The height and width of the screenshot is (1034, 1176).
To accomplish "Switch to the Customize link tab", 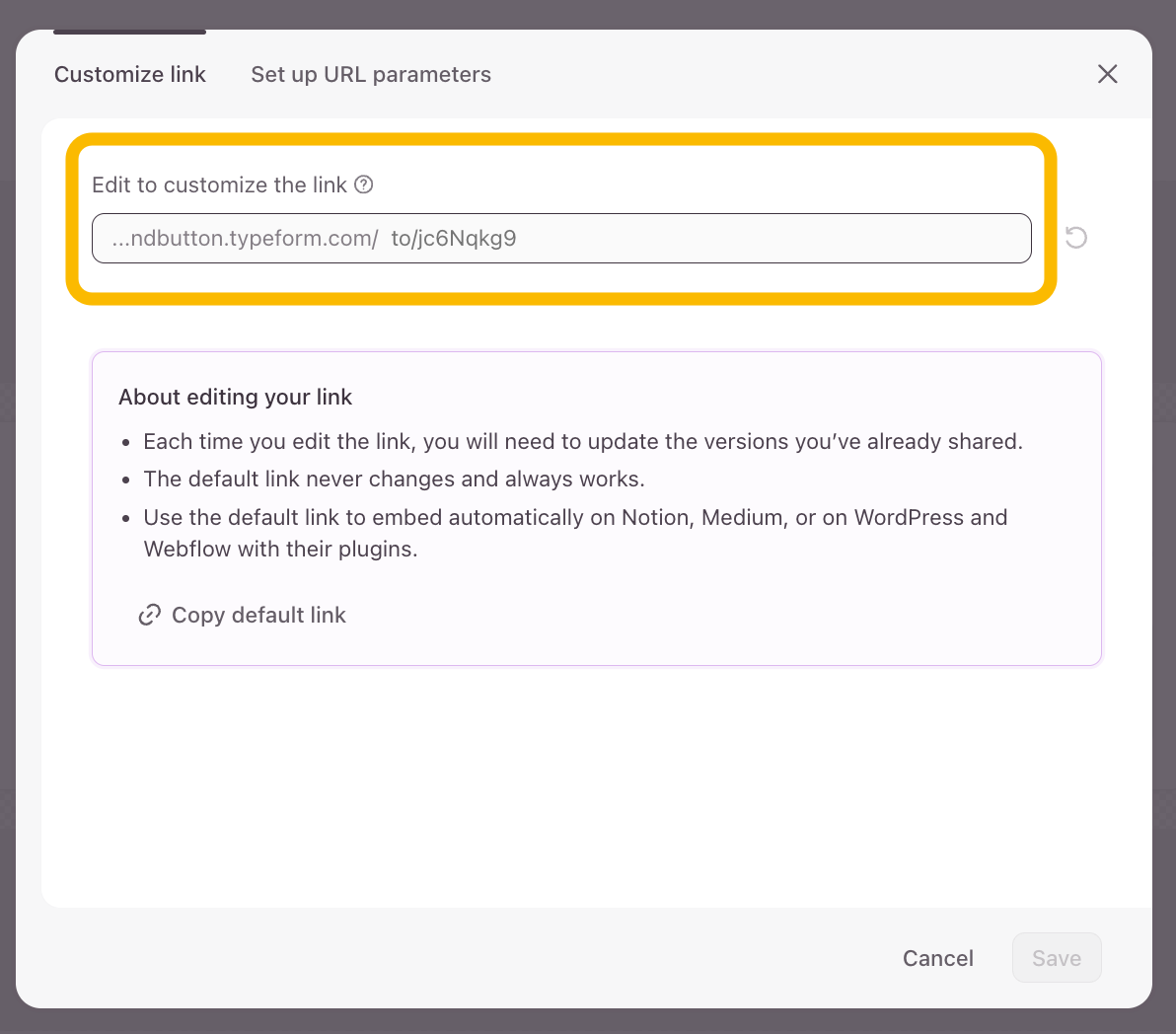I will coord(130,75).
